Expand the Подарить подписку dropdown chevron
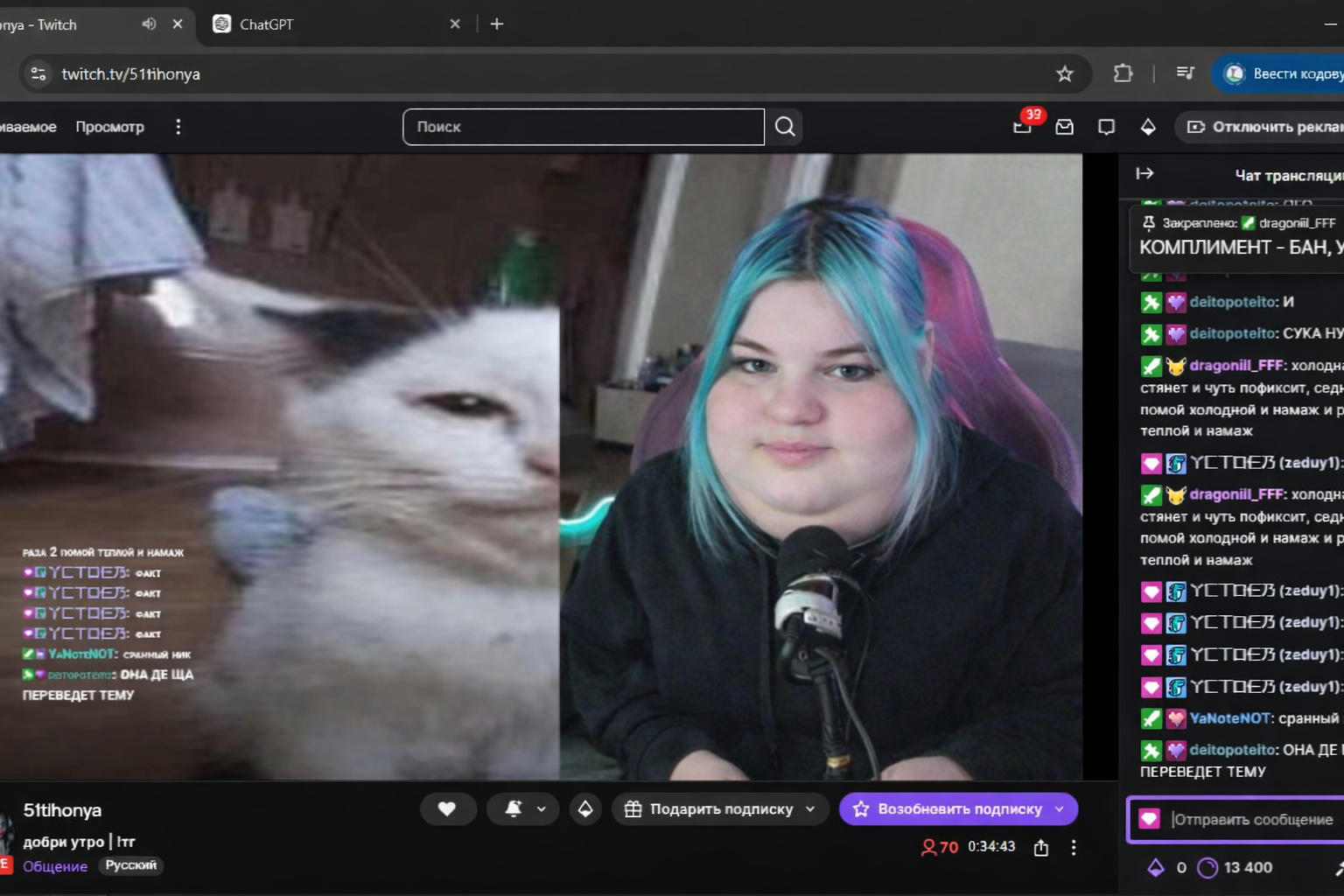Screen dimensions: 1344x896 [810, 808]
